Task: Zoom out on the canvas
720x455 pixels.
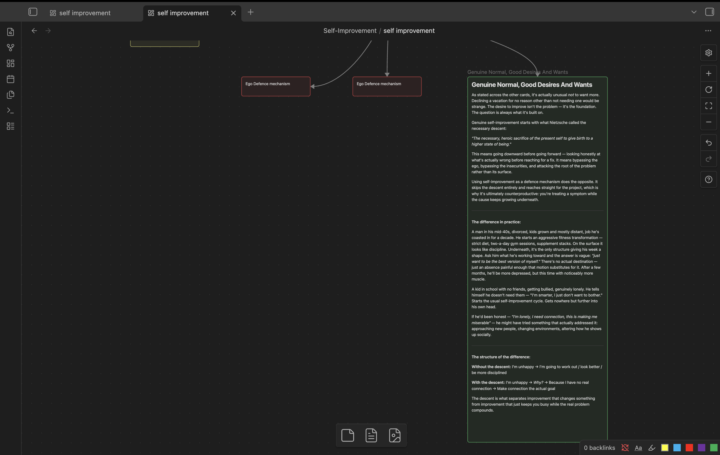Action: (x=709, y=122)
